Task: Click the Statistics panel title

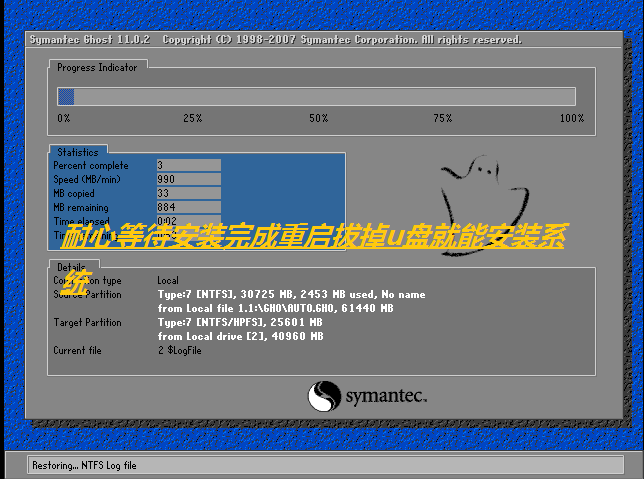Action: 78,153
